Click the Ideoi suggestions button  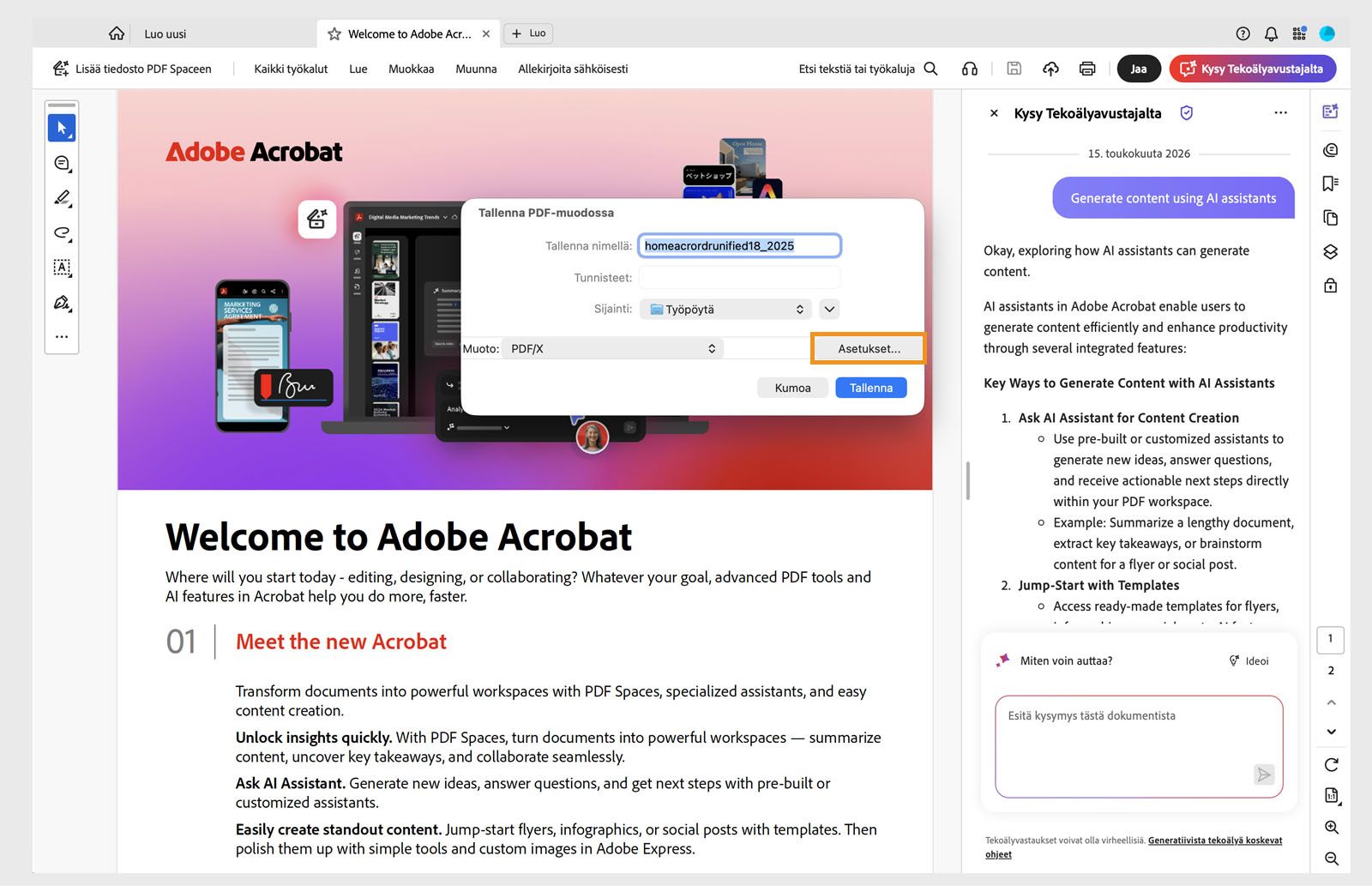[x=1249, y=660]
